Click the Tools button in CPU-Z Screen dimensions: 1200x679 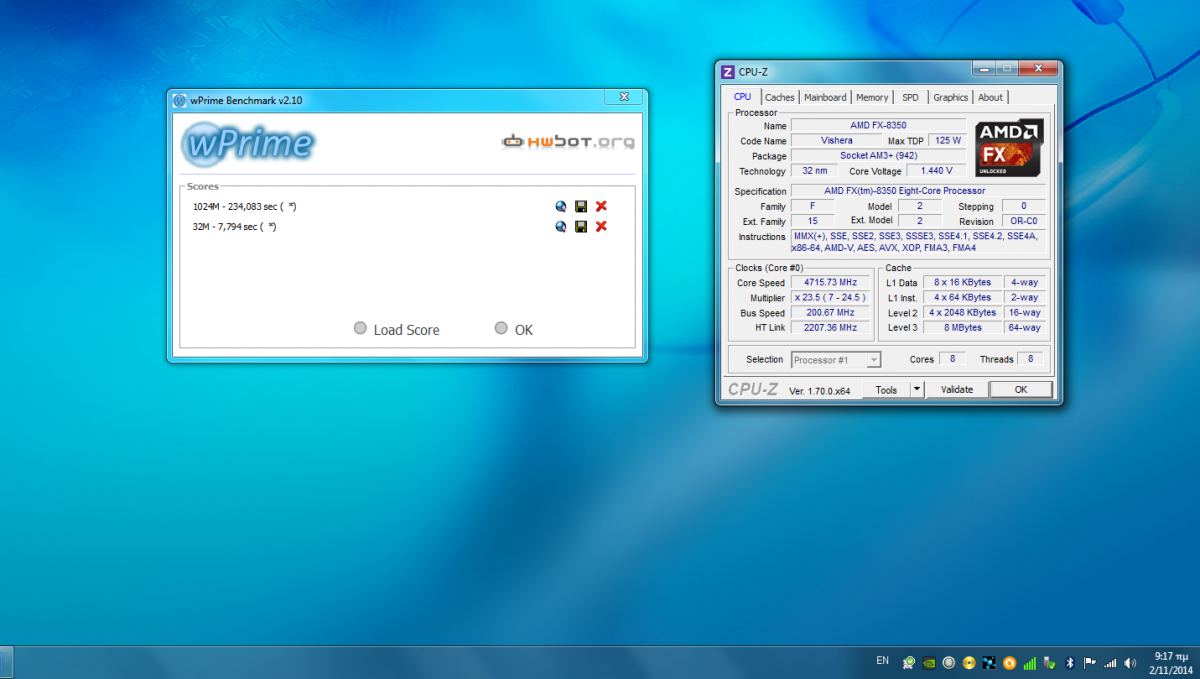pyautogui.click(x=886, y=390)
